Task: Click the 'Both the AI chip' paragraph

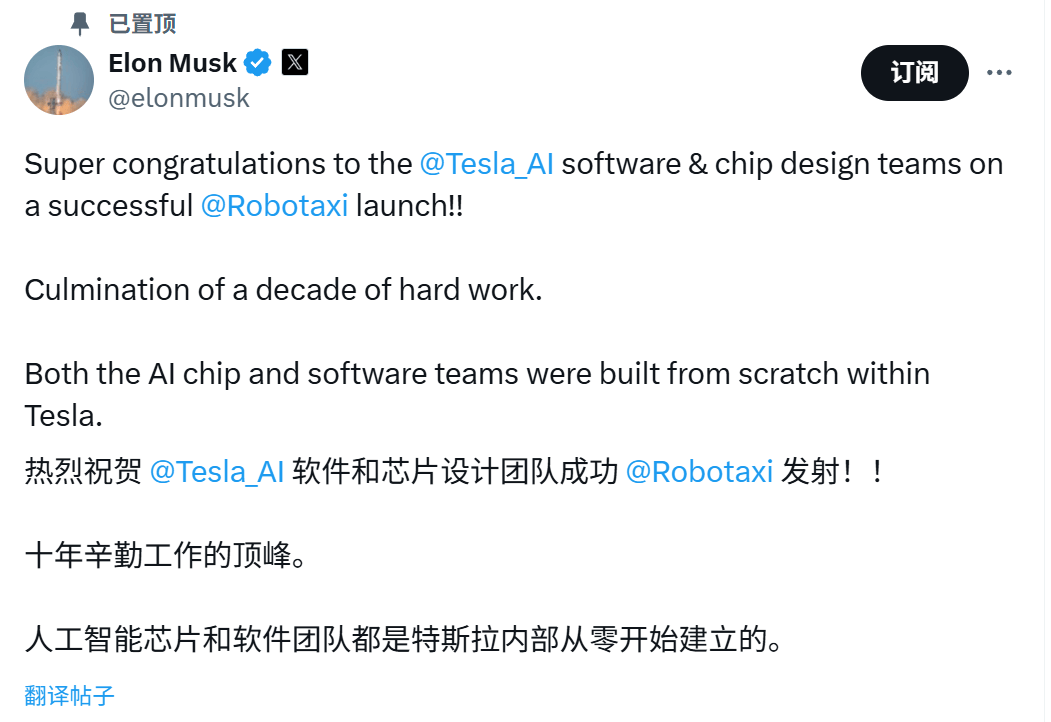Action: [x=477, y=395]
